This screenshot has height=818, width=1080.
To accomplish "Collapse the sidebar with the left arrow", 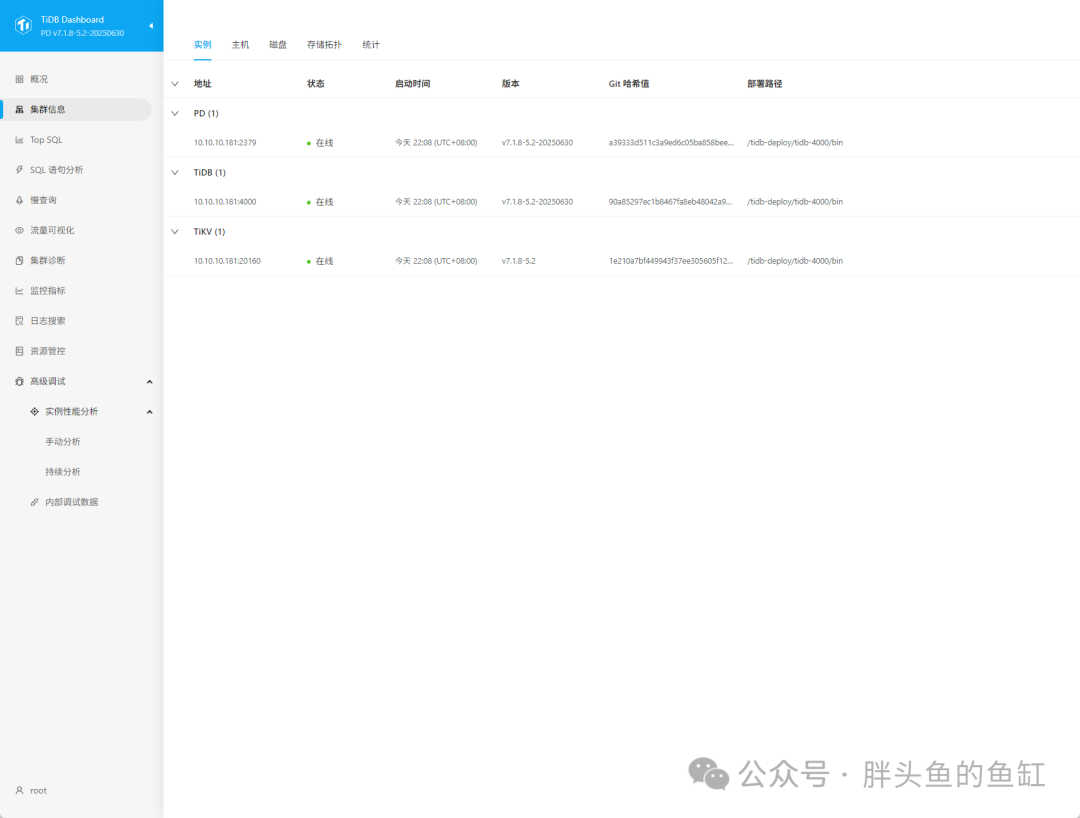I will coord(151,26).
